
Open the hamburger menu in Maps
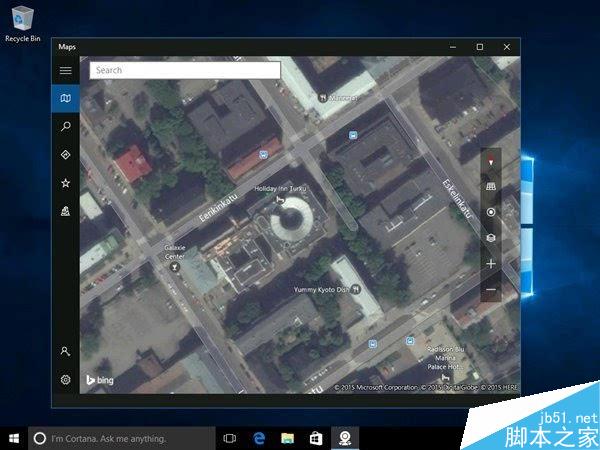click(66, 71)
